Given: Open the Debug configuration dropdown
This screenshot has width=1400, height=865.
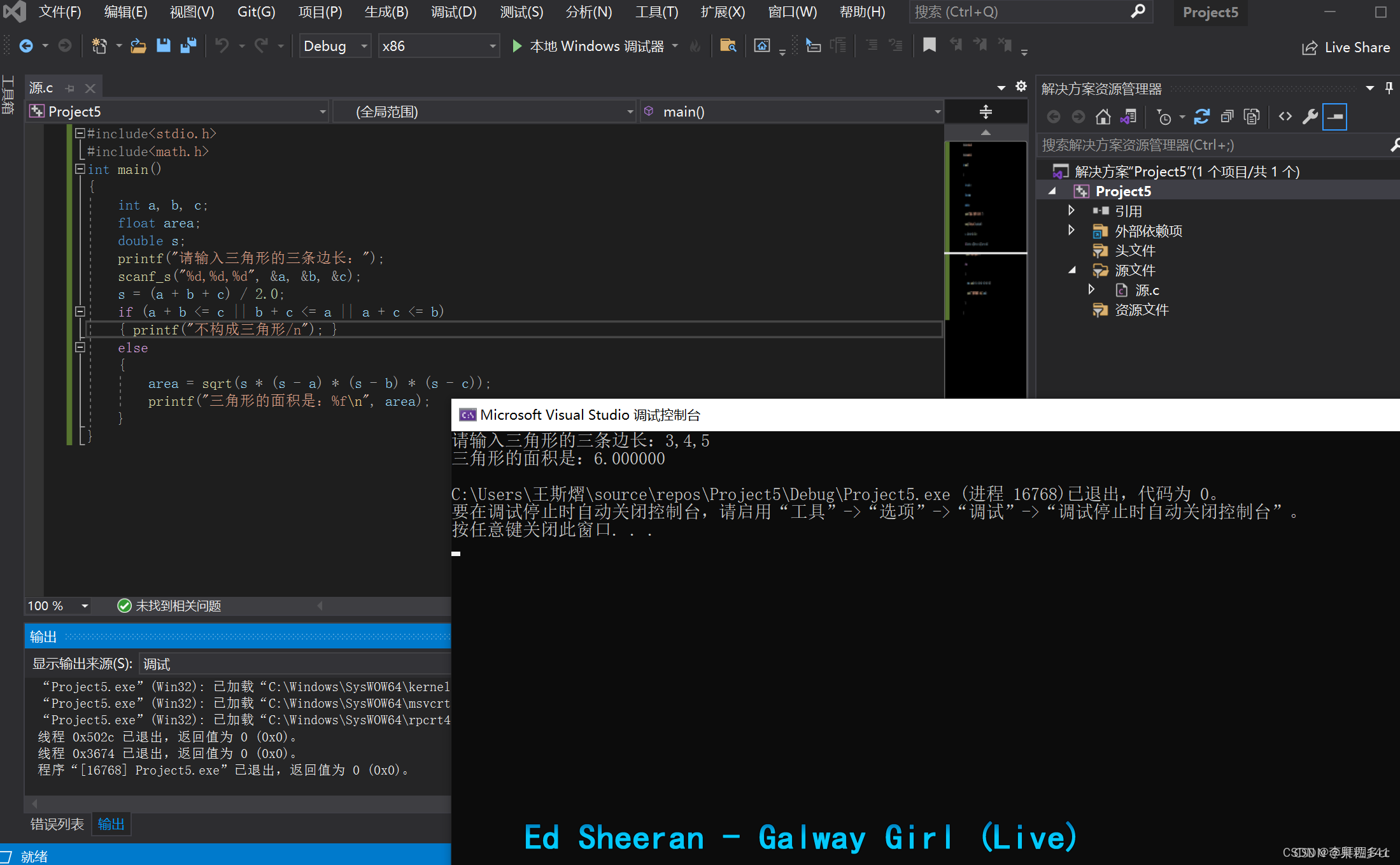Looking at the screenshot, I should click(x=336, y=46).
